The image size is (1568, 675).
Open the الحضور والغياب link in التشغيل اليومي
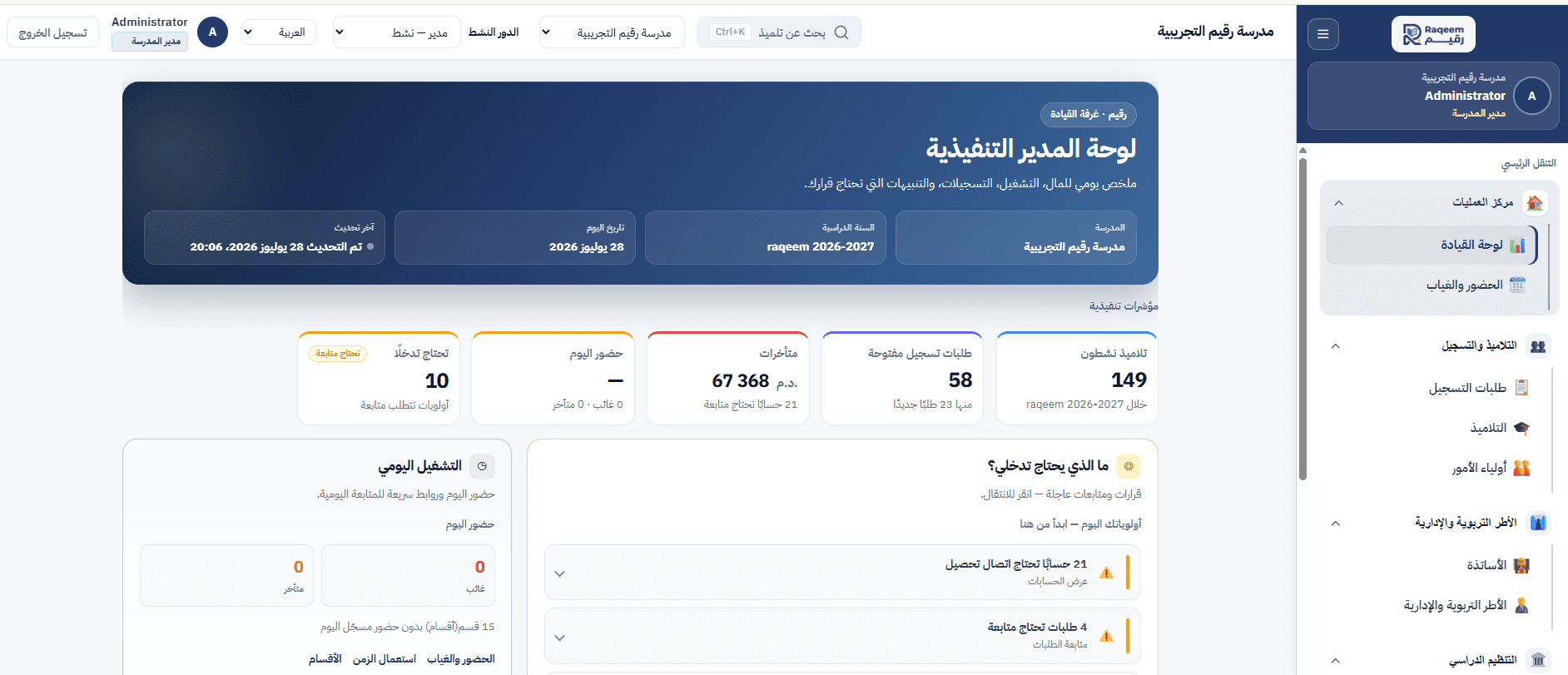pyautogui.click(x=460, y=658)
